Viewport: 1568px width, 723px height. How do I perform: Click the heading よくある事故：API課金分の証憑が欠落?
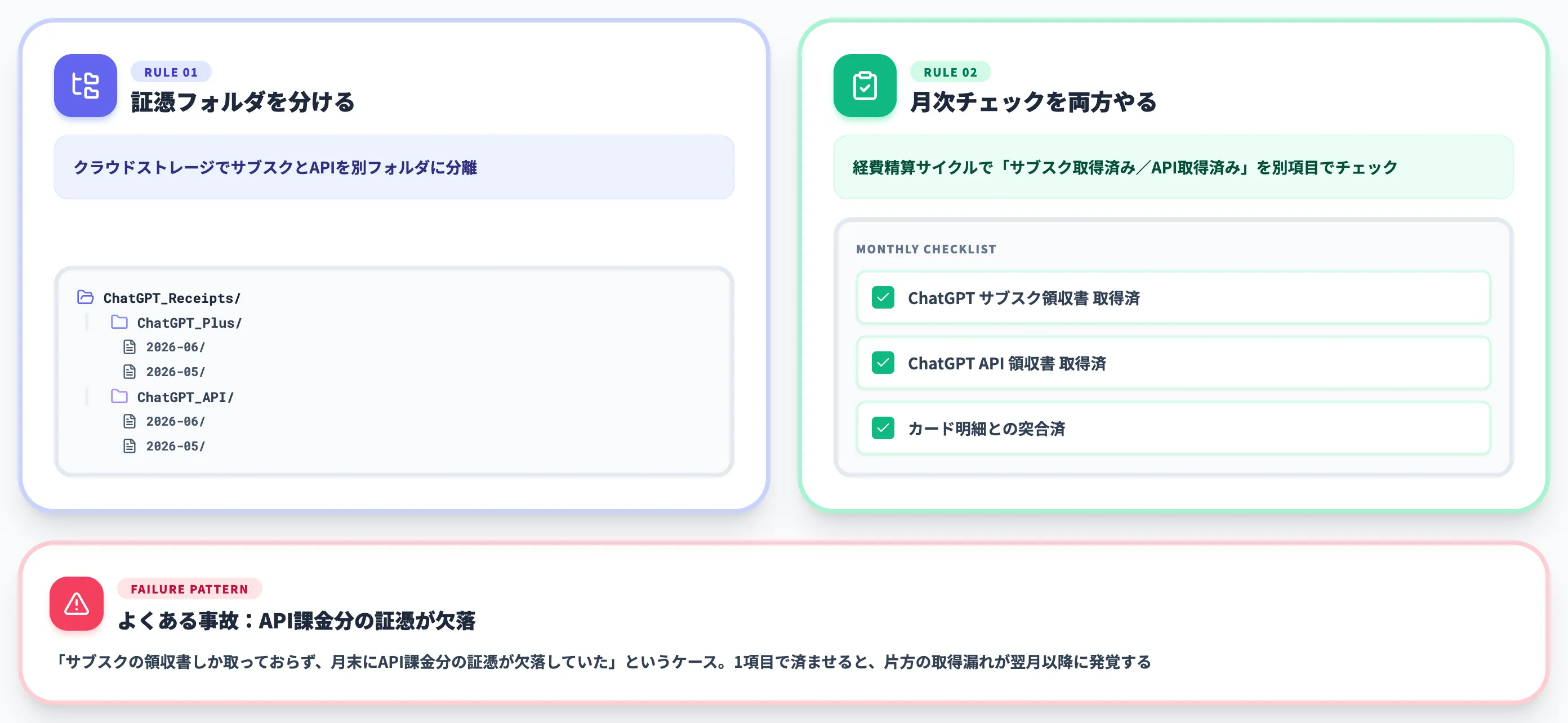tap(296, 620)
